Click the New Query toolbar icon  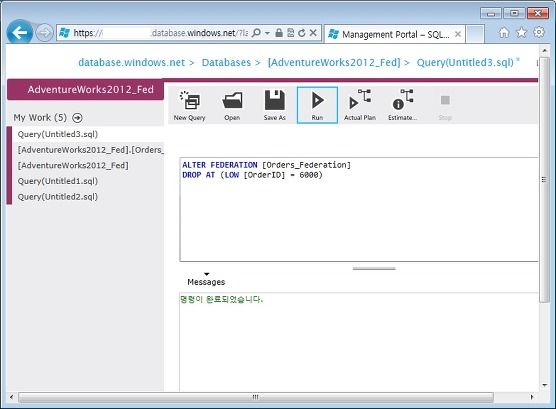coord(190,105)
